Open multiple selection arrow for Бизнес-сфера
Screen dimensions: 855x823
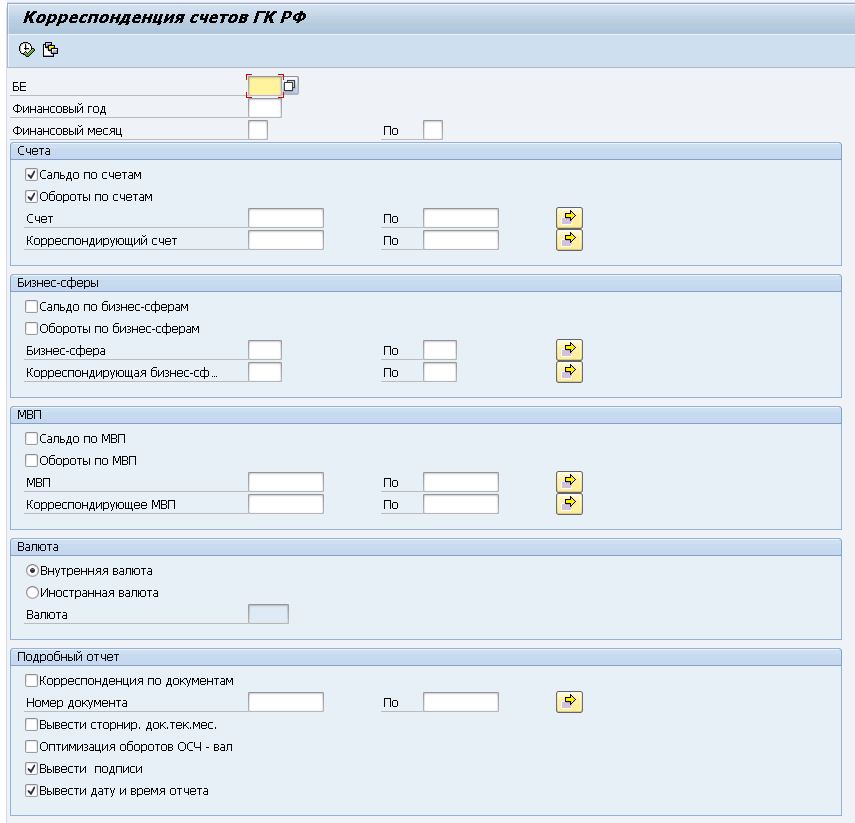569,350
